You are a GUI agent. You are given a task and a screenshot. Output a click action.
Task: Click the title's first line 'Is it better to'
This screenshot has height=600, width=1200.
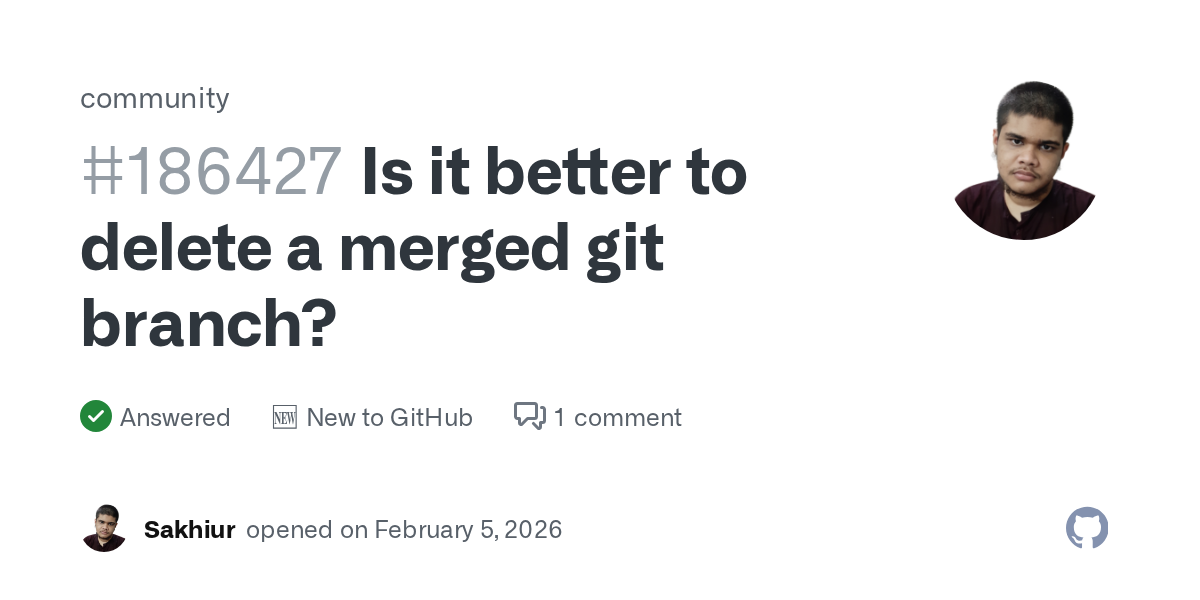(x=554, y=172)
